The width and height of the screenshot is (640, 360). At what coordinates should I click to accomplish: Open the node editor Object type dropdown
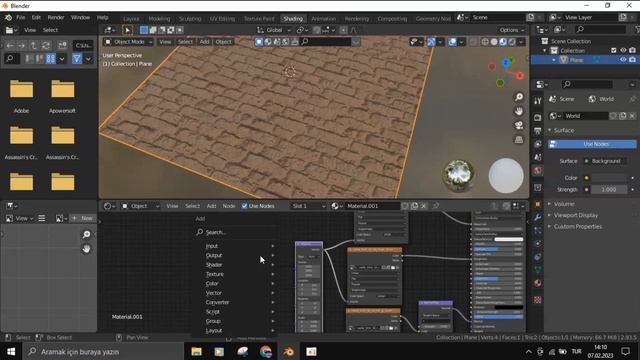140,206
